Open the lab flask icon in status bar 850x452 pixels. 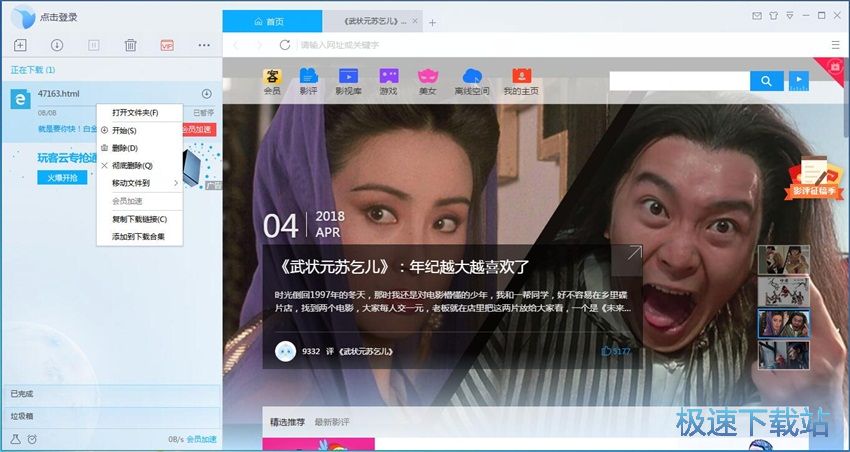(x=16, y=440)
